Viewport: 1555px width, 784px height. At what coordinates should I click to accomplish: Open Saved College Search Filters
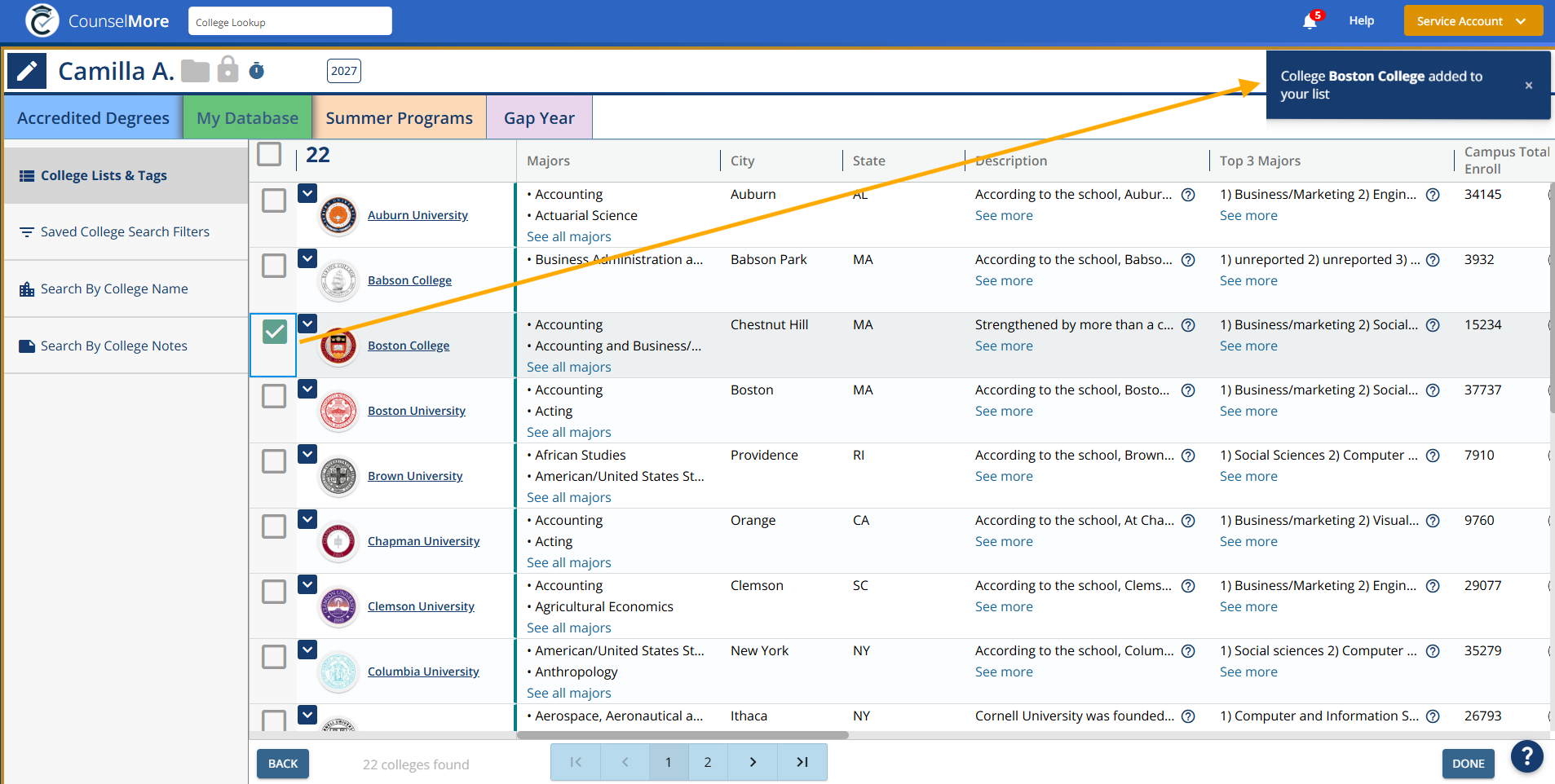click(126, 232)
